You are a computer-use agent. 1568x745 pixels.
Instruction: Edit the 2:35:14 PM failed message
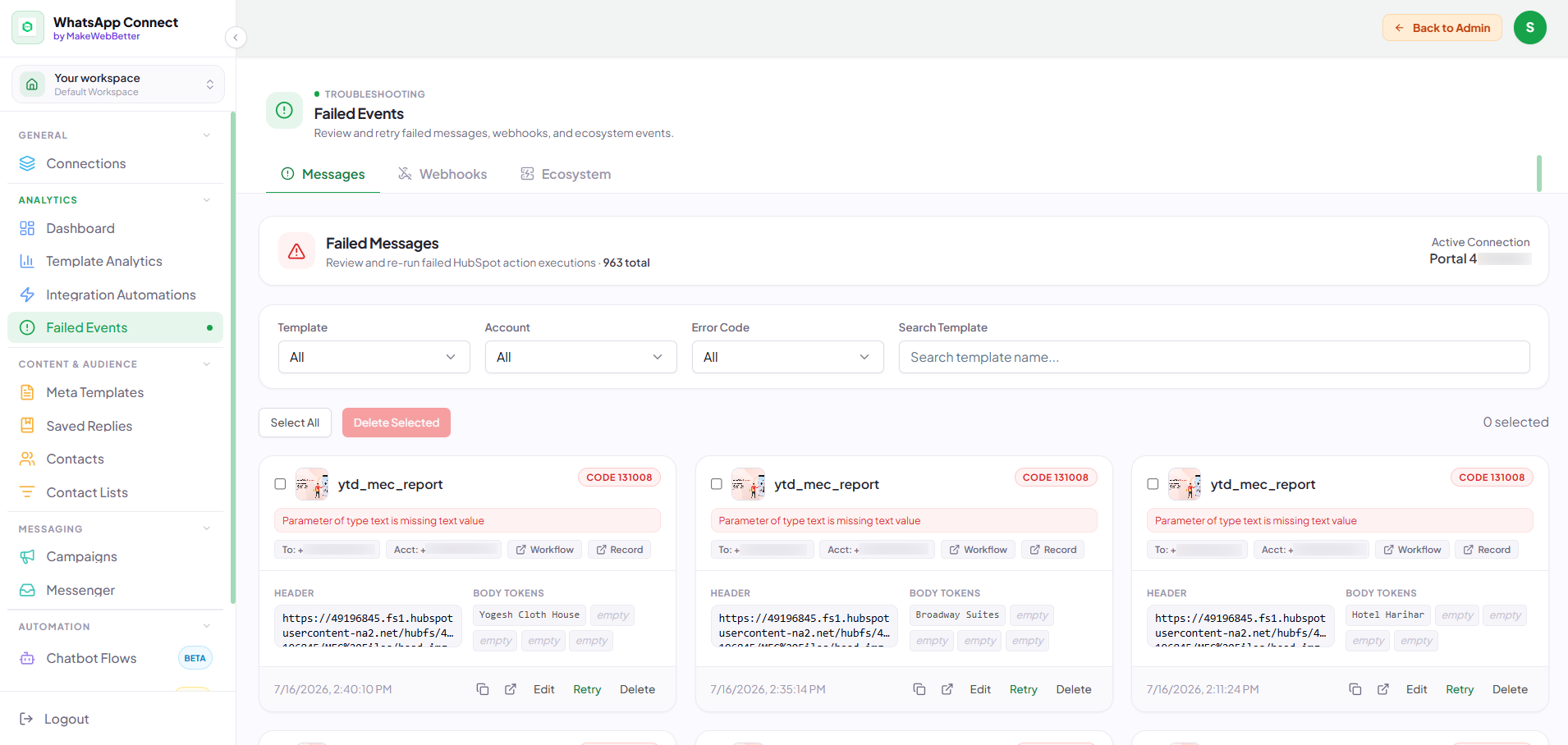coord(980,689)
